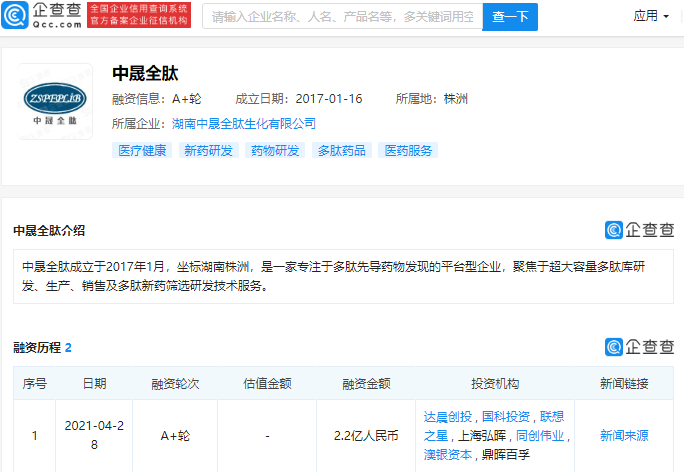Select the 多肽药品 tag
The width and height of the screenshot is (684, 472).
pos(342,150)
